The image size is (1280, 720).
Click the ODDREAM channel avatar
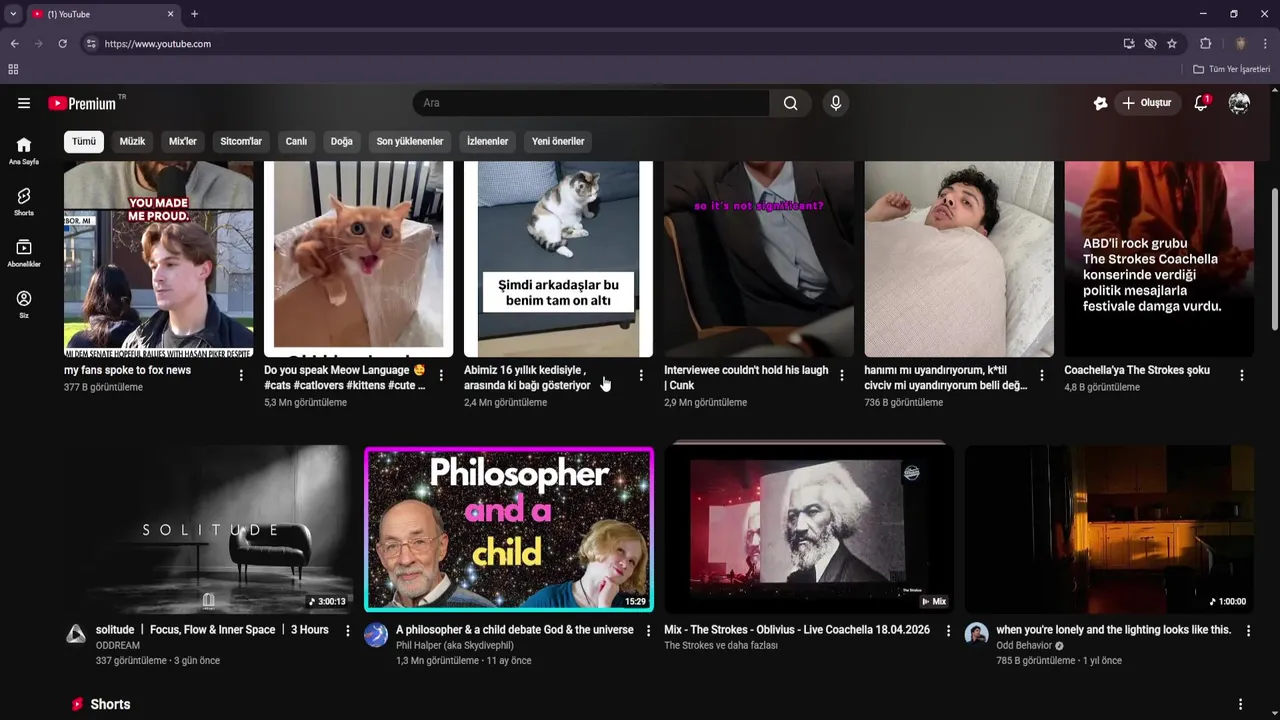point(76,634)
